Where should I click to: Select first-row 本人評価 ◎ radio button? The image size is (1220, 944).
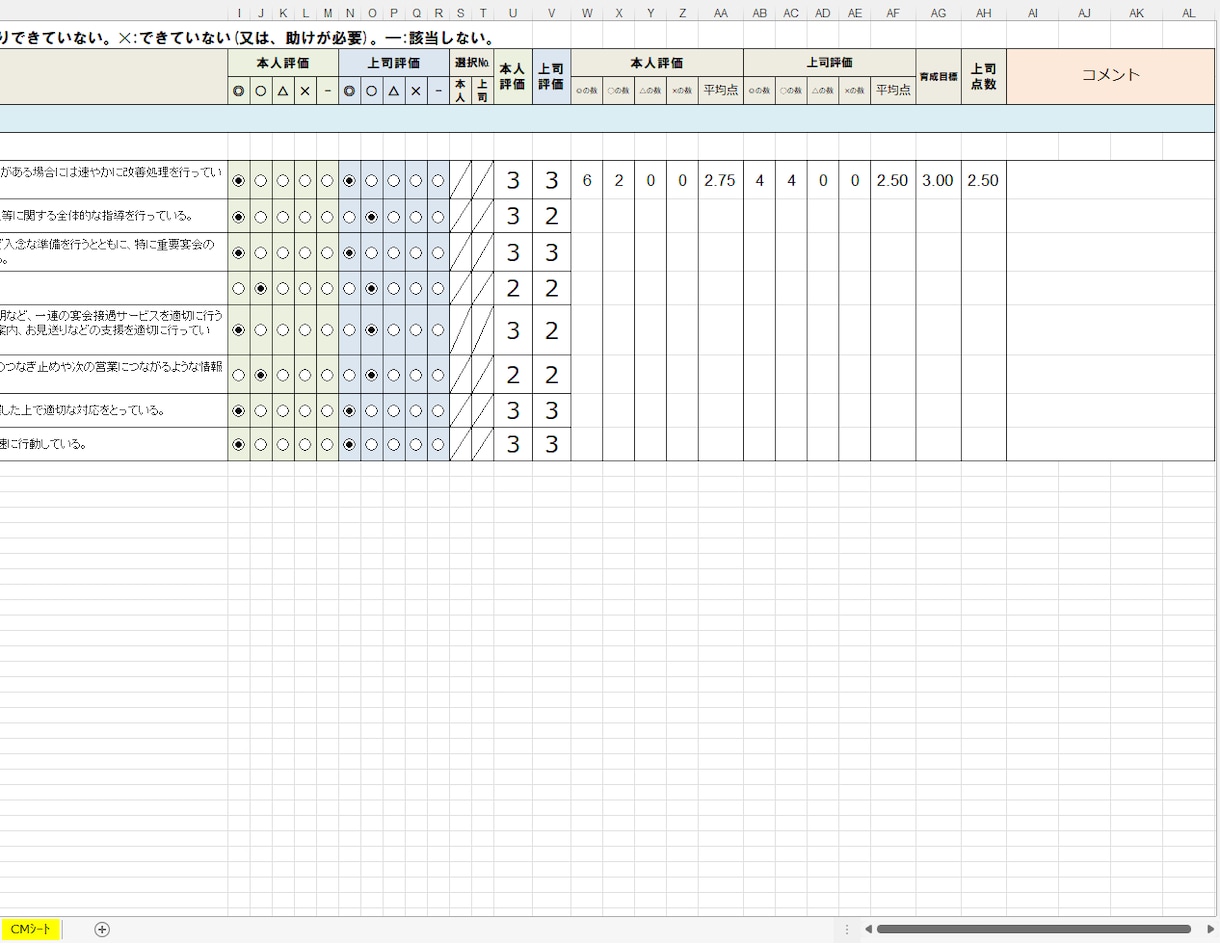coord(238,181)
